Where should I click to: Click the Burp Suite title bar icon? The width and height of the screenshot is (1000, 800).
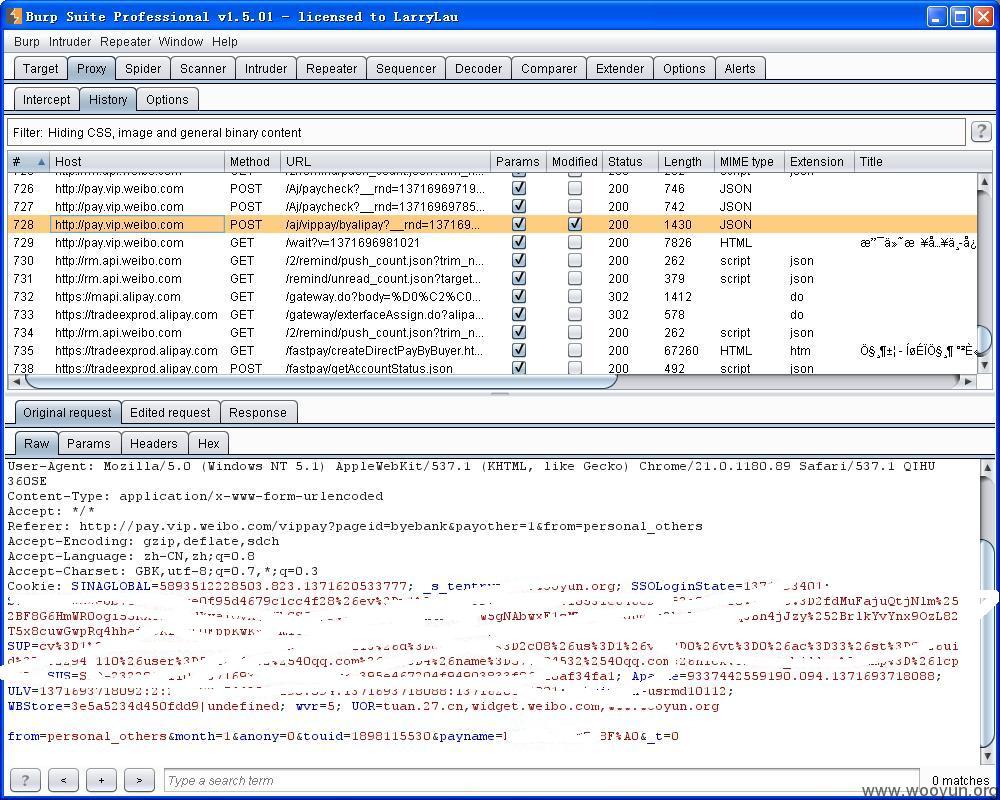[15, 16]
